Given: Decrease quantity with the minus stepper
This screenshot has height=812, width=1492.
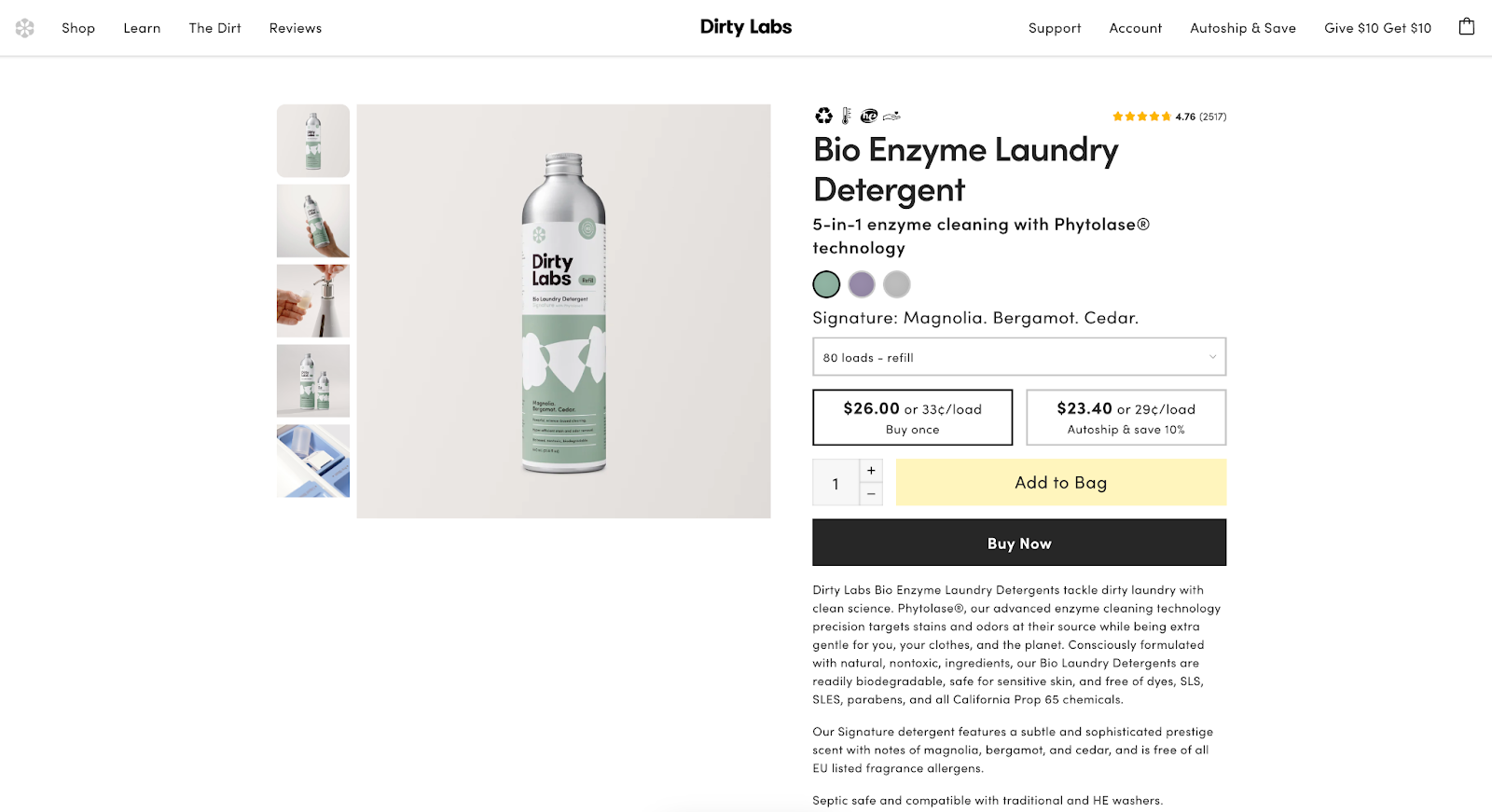Looking at the screenshot, I should (x=871, y=494).
